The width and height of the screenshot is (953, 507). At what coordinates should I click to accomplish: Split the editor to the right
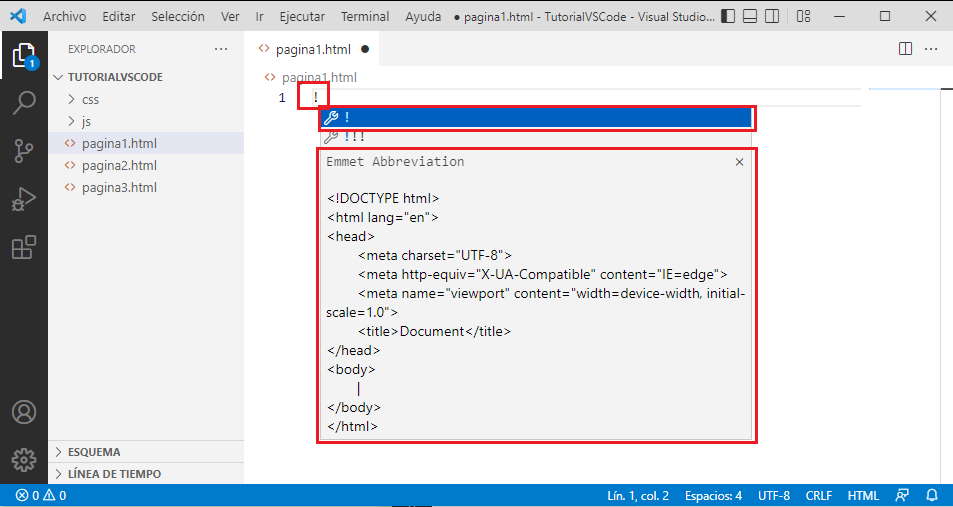tap(905, 49)
